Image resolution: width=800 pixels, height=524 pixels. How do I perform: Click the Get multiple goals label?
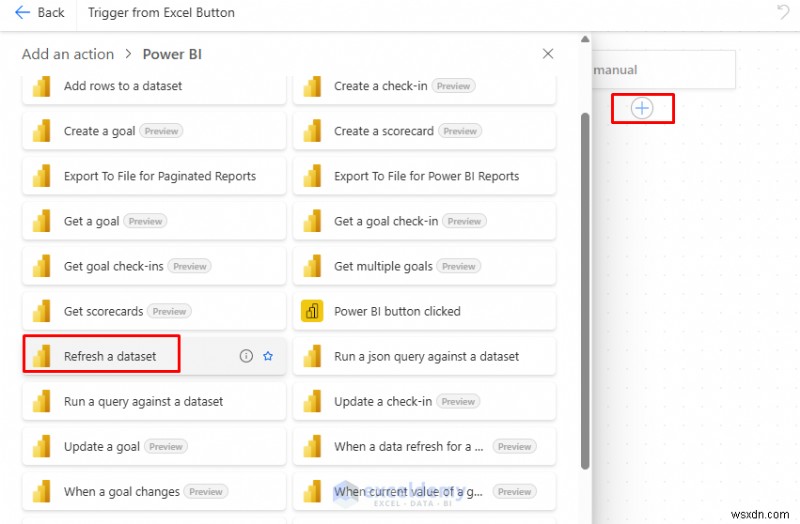pyautogui.click(x=383, y=266)
